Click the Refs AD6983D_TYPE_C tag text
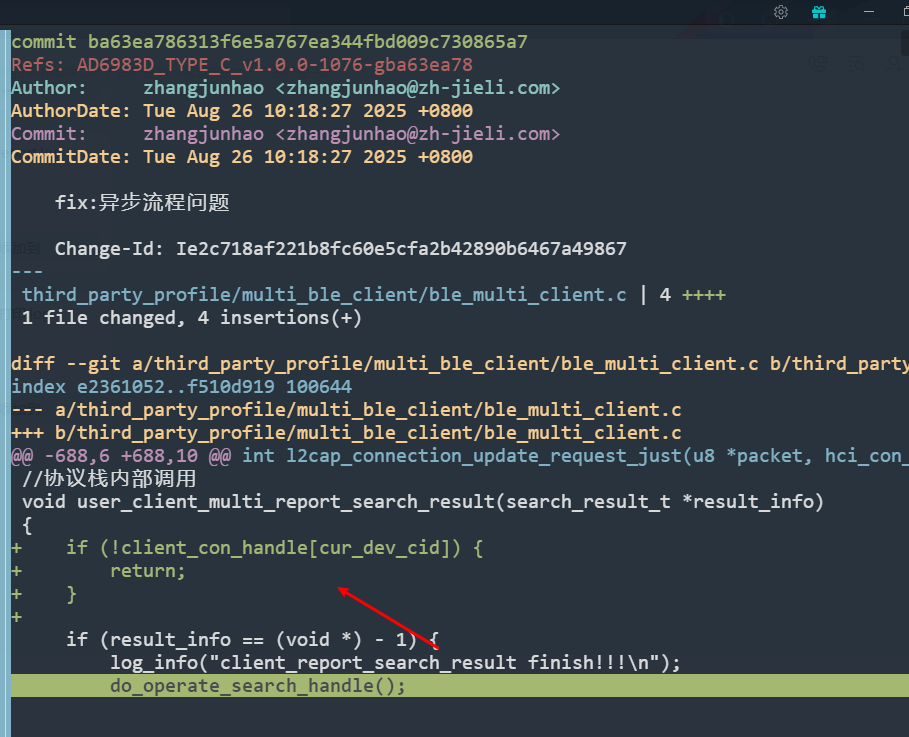This screenshot has width=909, height=737. [x=275, y=65]
